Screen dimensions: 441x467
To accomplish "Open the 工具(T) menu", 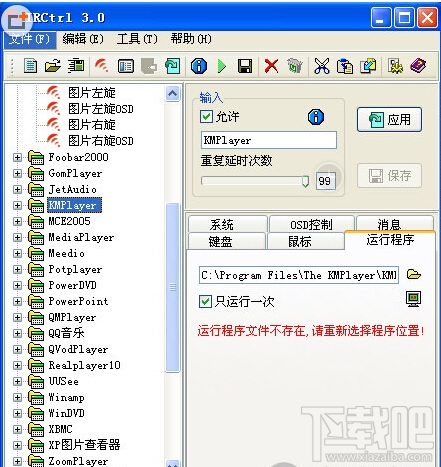I will [x=137, y=39].
